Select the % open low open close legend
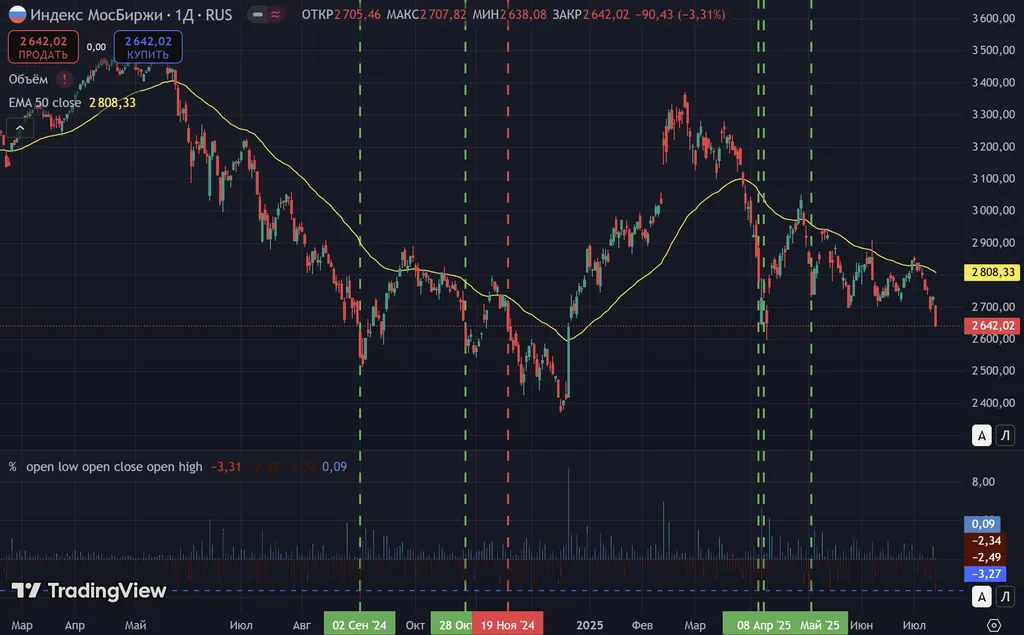1024x635 pixels. click(105, 466)
